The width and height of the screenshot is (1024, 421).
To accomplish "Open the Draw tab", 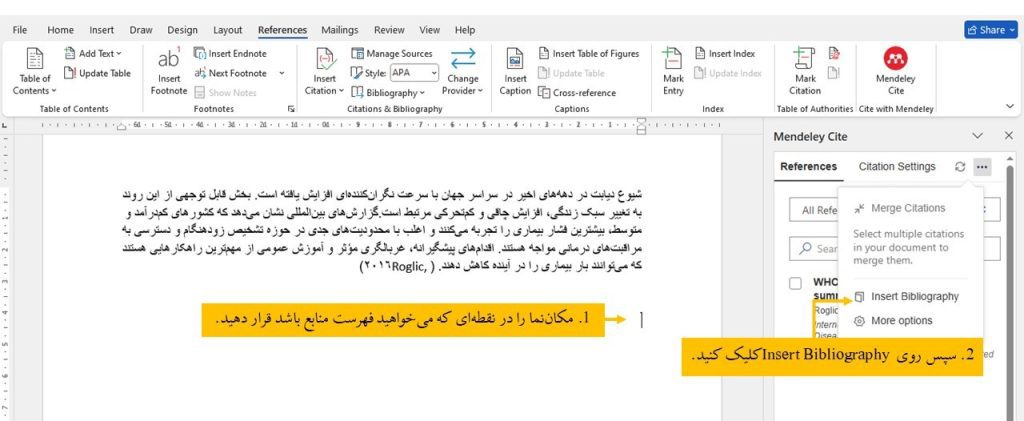I will (x=140, y=30).
